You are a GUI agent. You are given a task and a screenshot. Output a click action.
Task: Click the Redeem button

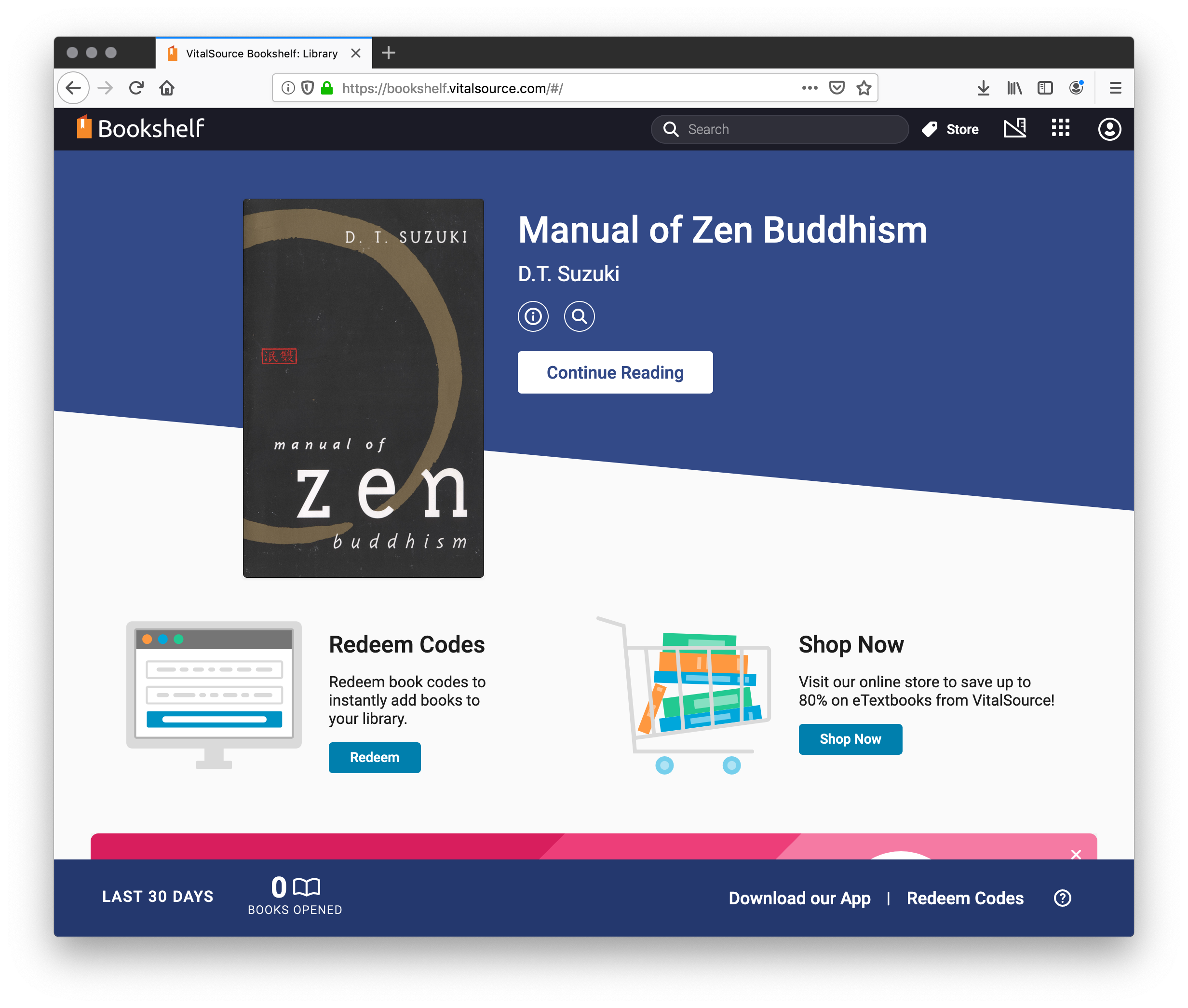click(375, 757)
